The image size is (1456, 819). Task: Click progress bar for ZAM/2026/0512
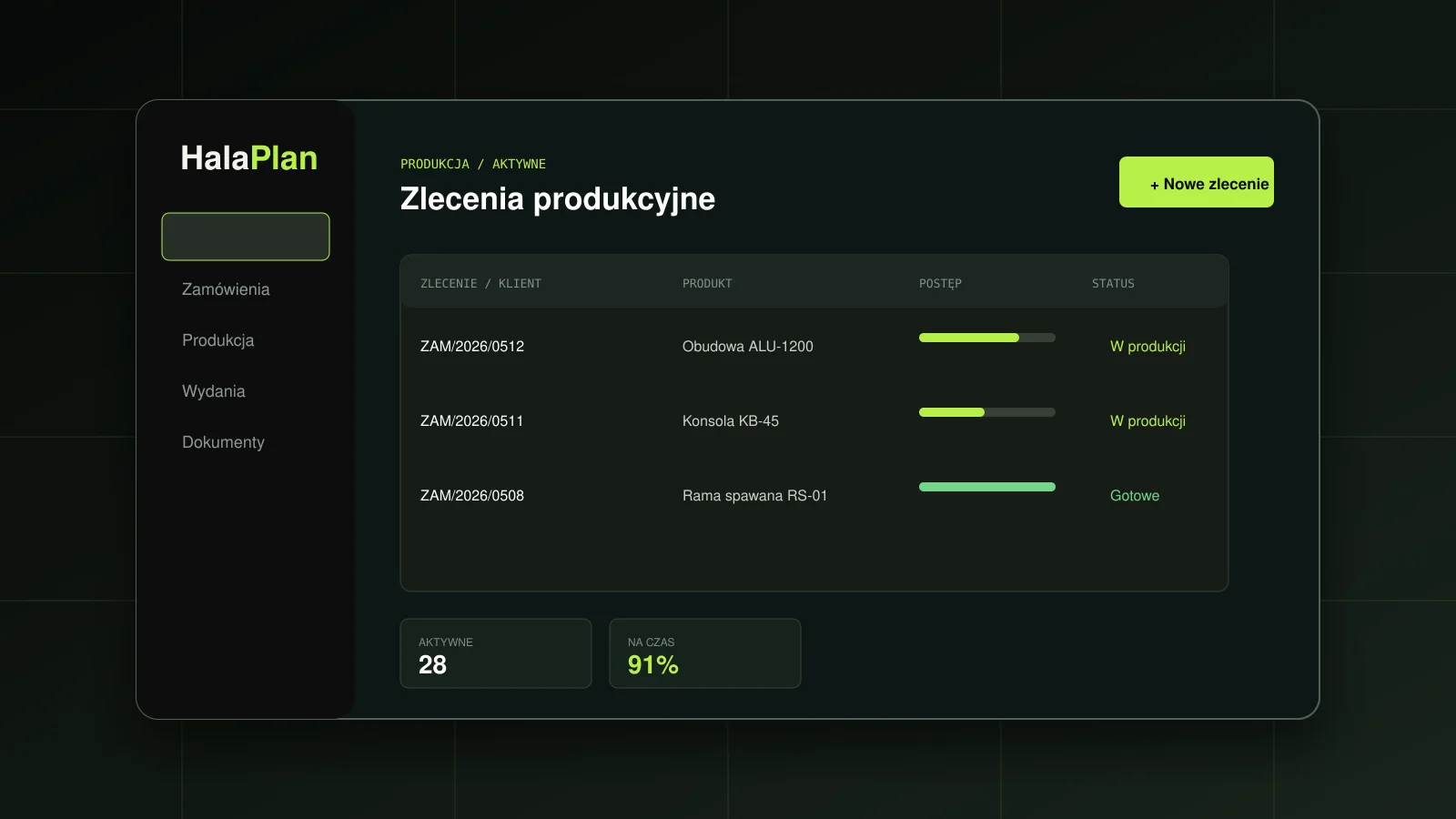point(987,338)
